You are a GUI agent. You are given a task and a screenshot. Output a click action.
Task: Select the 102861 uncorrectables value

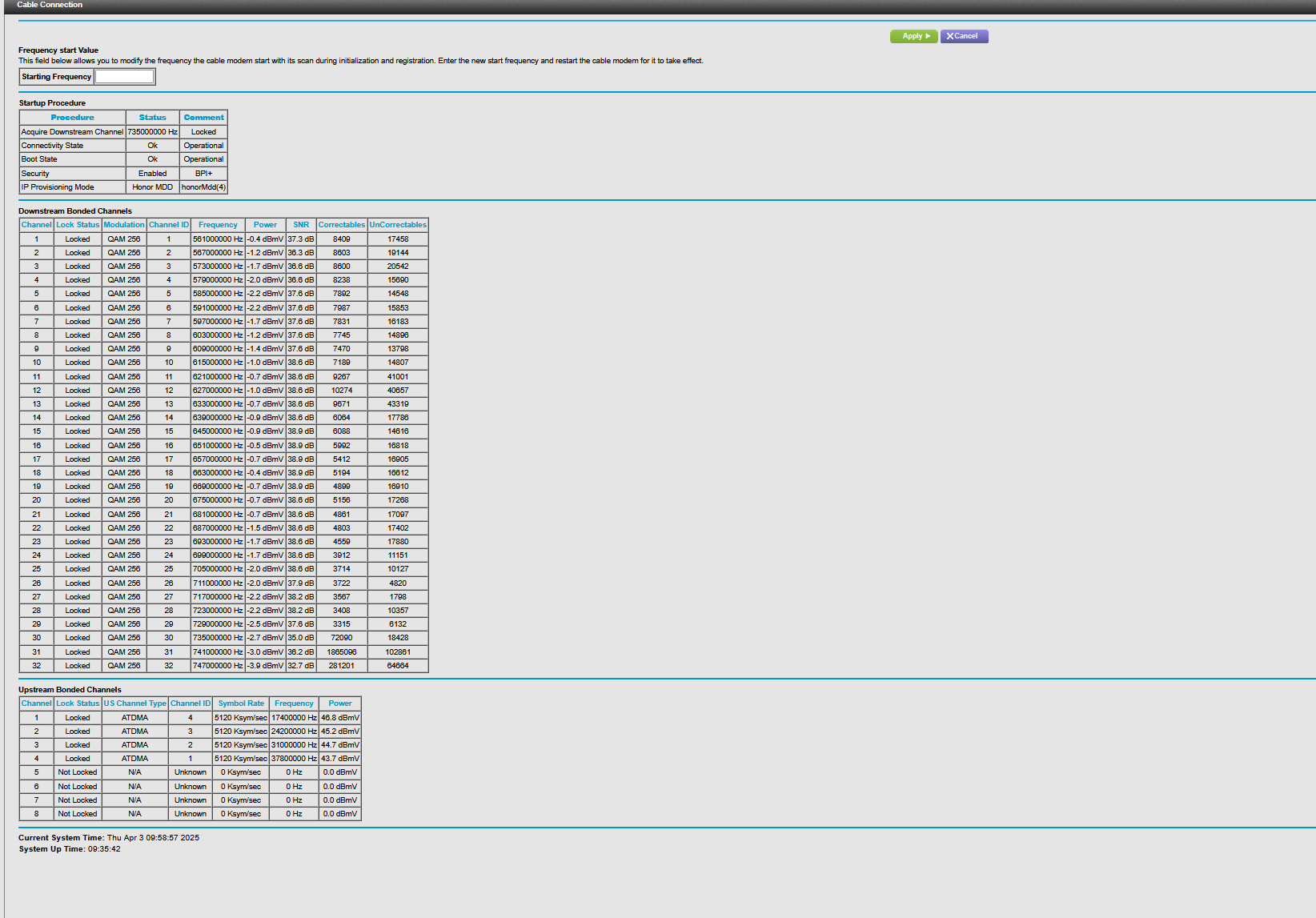coord(398,652)
